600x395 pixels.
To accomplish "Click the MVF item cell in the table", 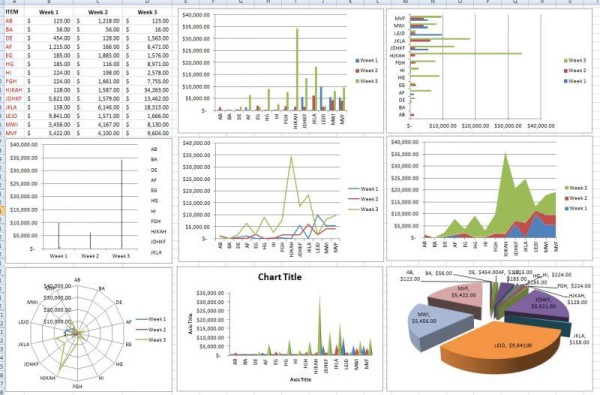I will [14, 133].
